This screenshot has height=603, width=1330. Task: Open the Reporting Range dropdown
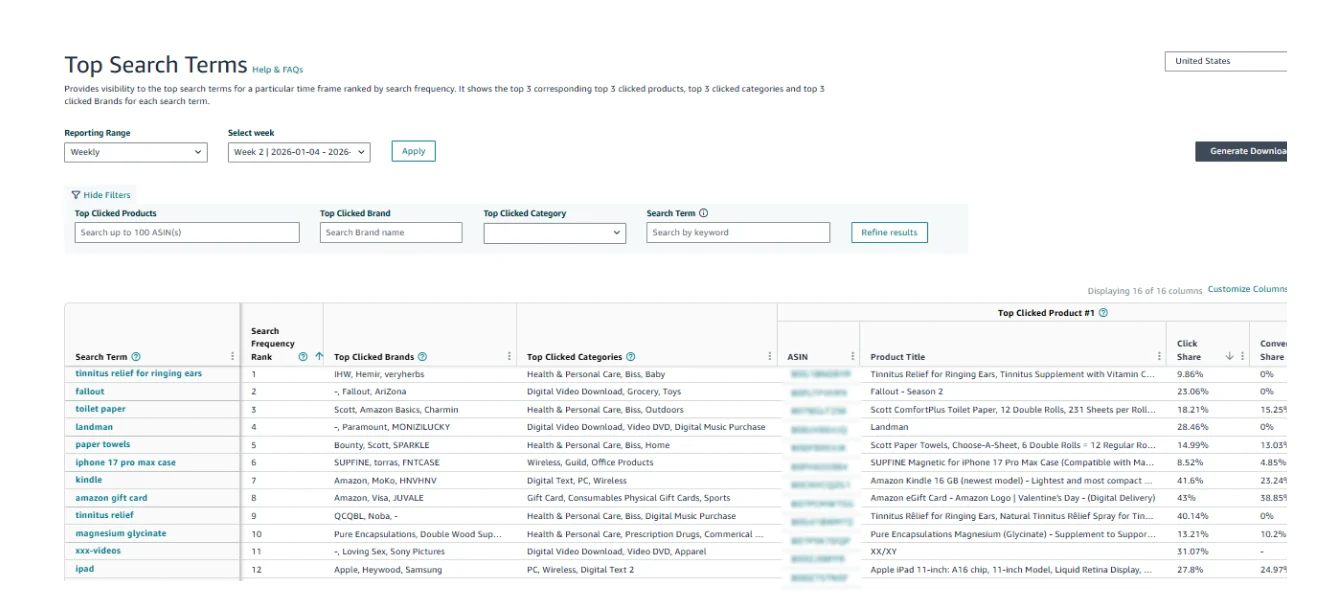136,151
